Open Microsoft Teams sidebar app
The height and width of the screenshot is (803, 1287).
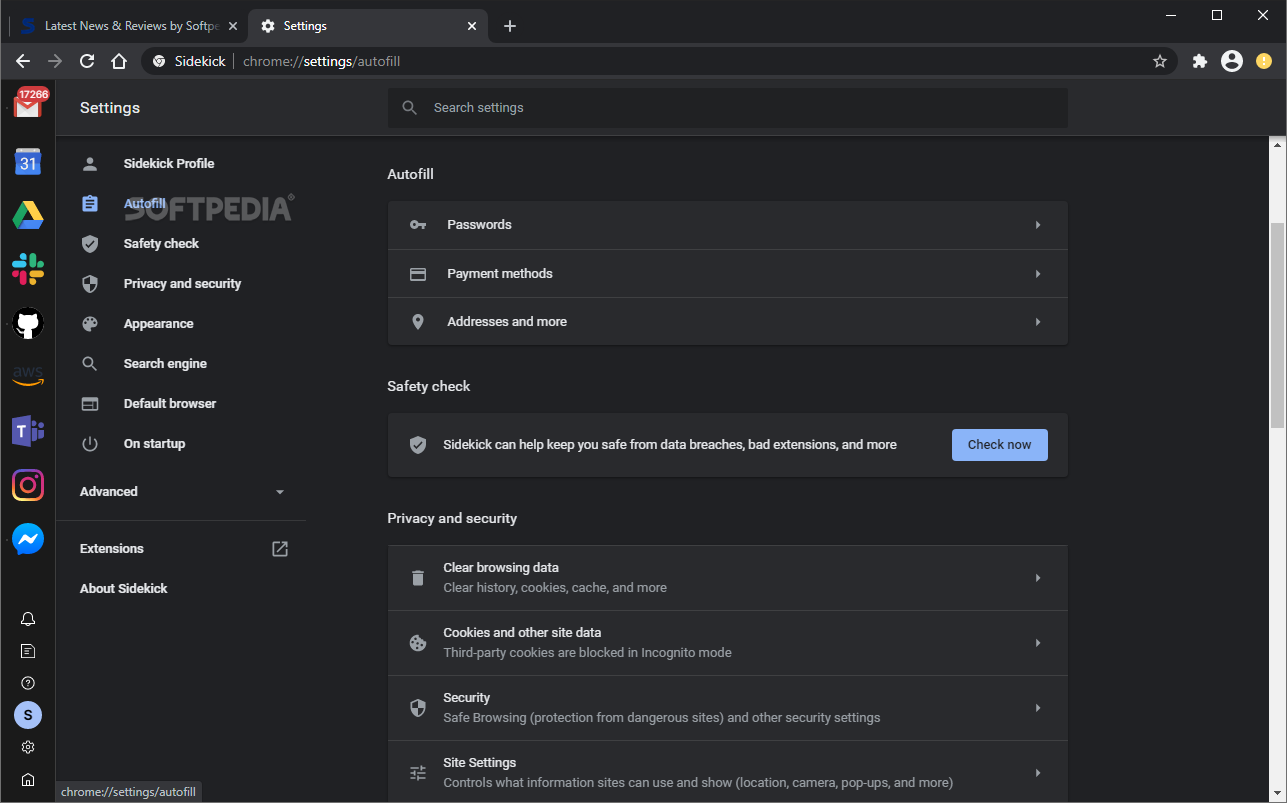28,431
